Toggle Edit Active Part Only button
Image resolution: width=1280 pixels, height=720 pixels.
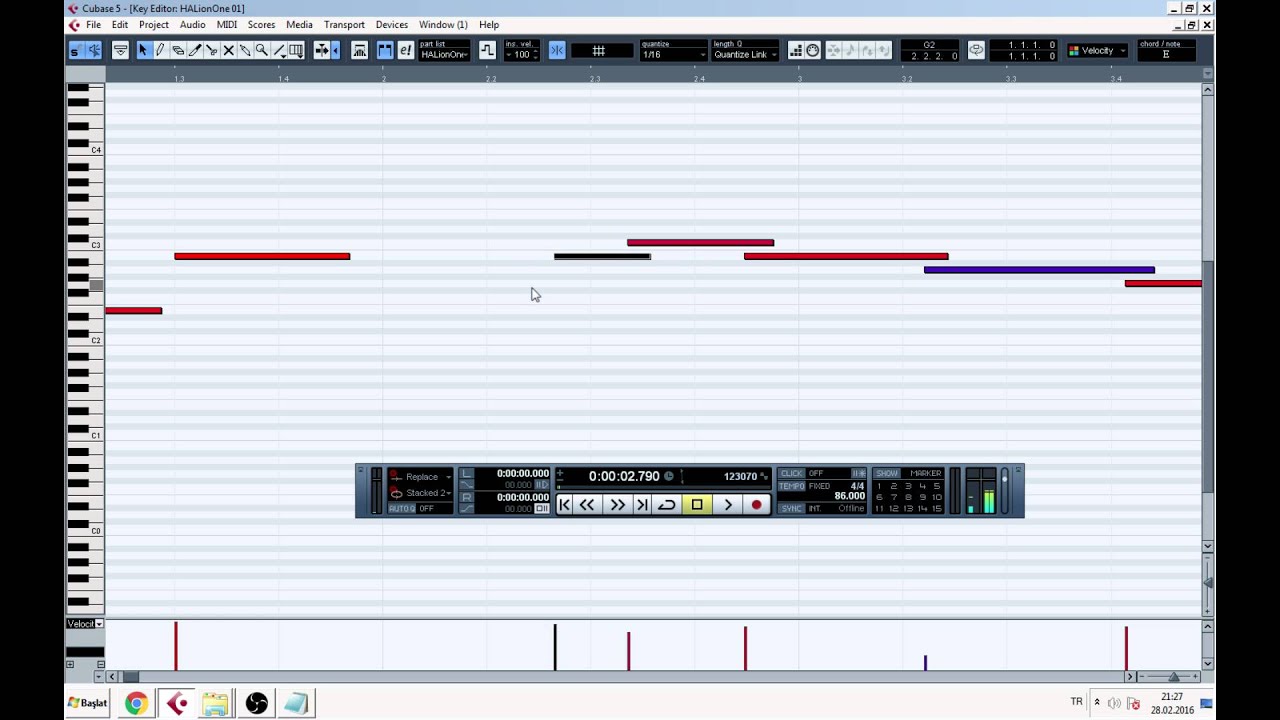(x=405, y=50)
